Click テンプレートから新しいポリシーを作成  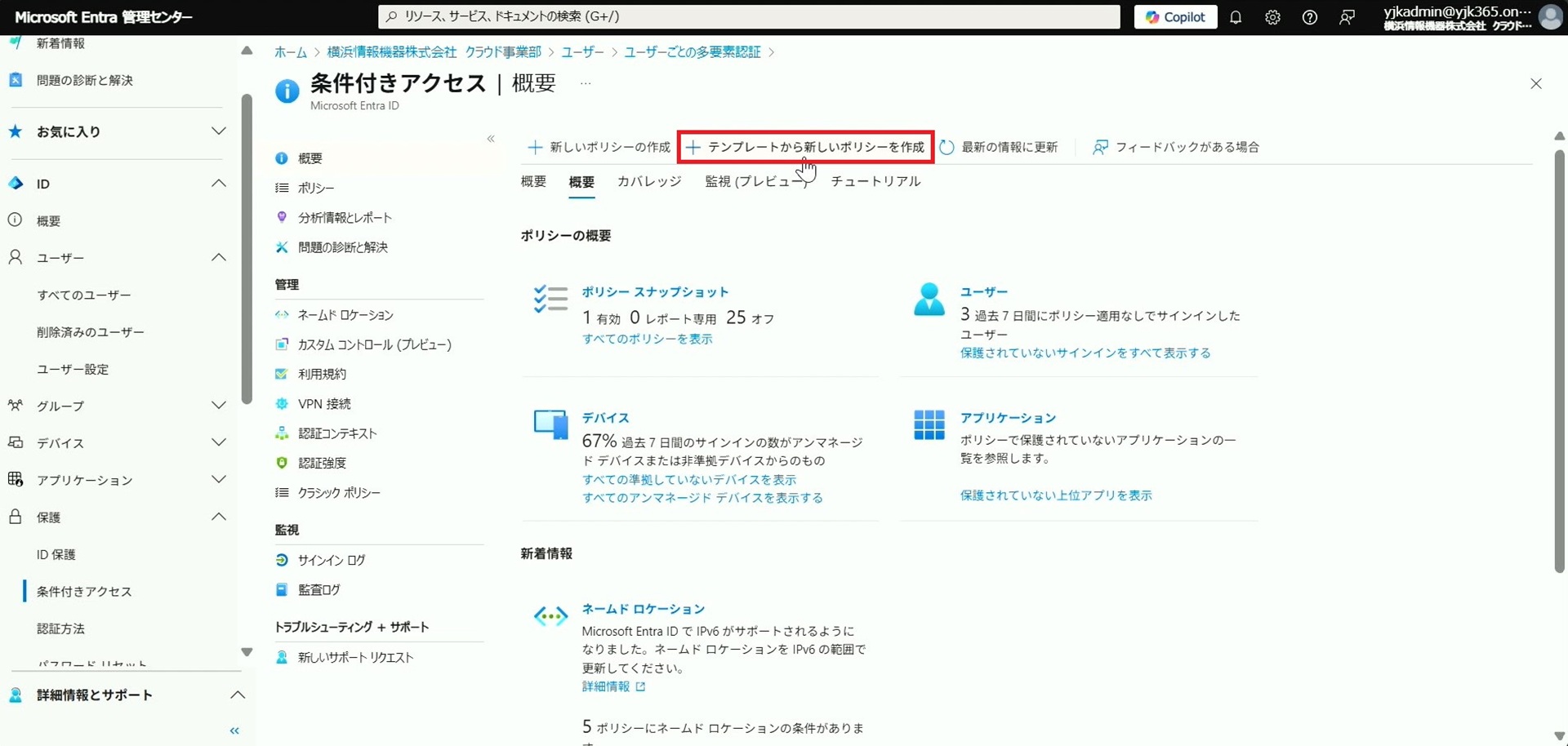click(x=805, y=147)
